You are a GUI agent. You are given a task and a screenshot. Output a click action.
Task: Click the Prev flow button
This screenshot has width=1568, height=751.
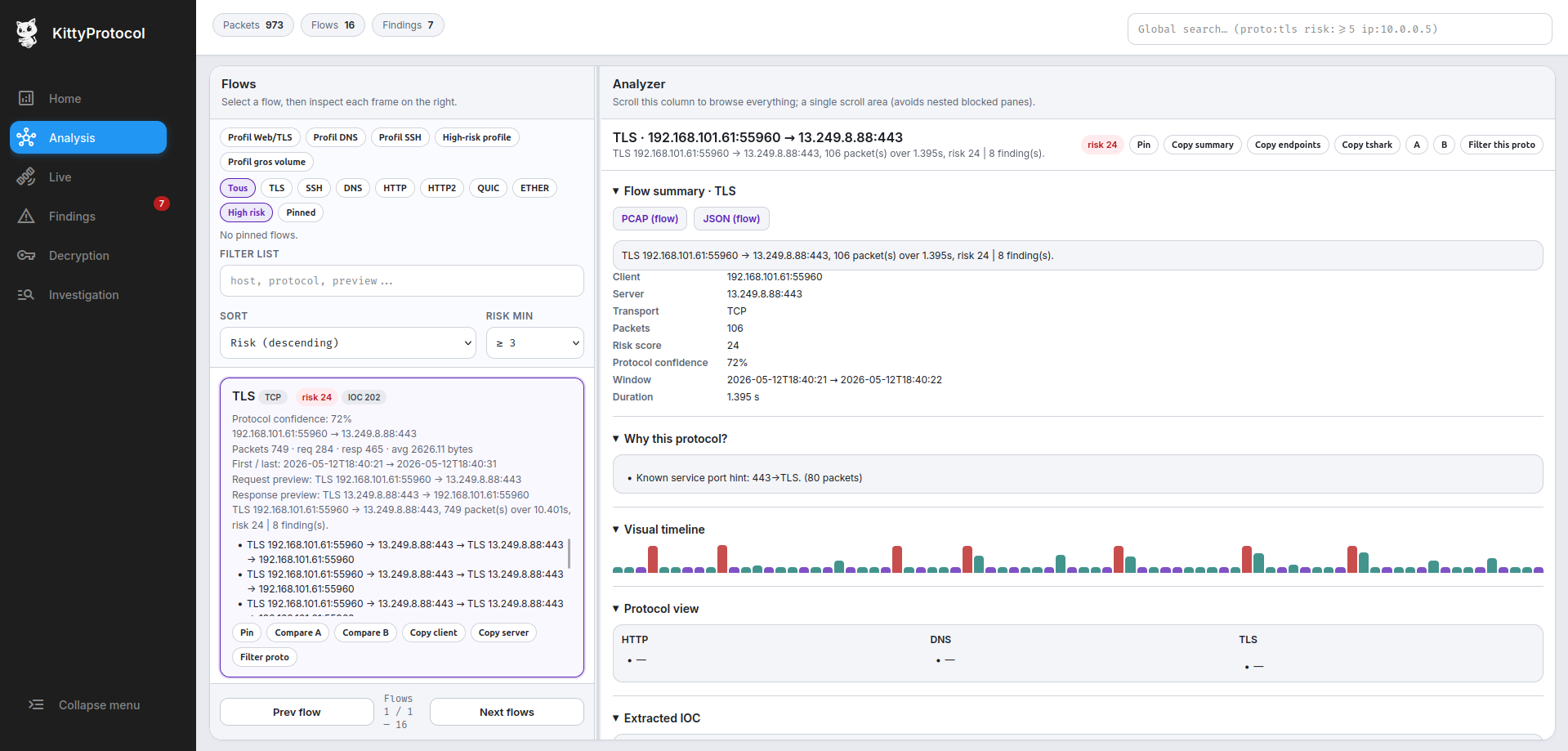(297, 712)
